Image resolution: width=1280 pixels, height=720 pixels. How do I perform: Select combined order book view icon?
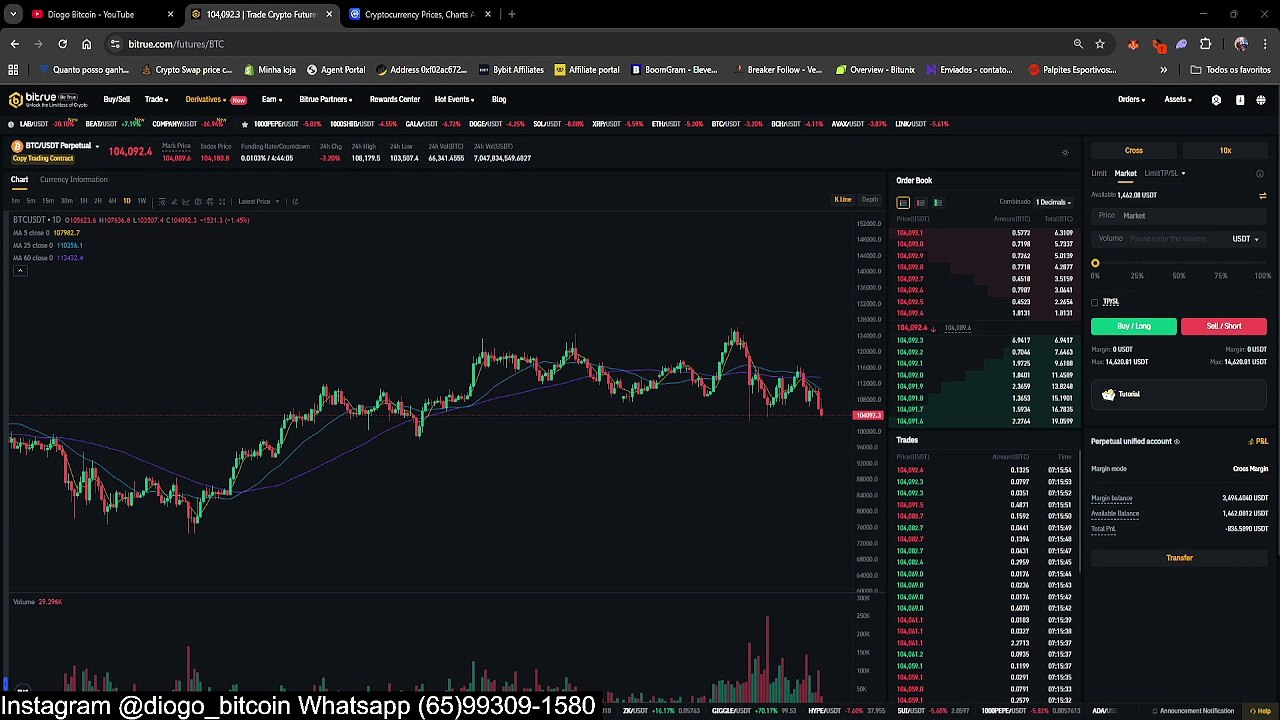(x=903, y=202)
